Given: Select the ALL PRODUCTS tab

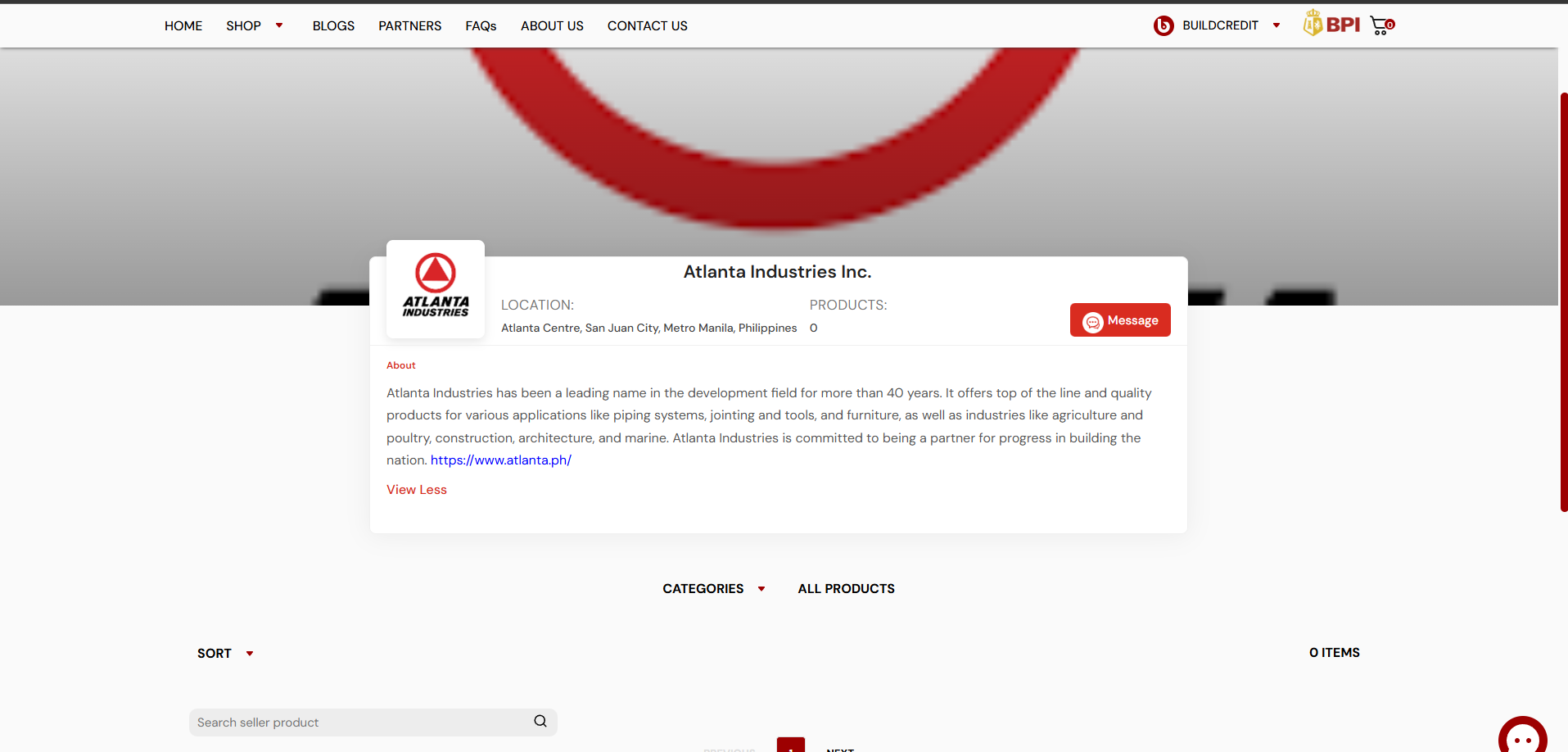Looking at the screenshot, I should (846, 589).
